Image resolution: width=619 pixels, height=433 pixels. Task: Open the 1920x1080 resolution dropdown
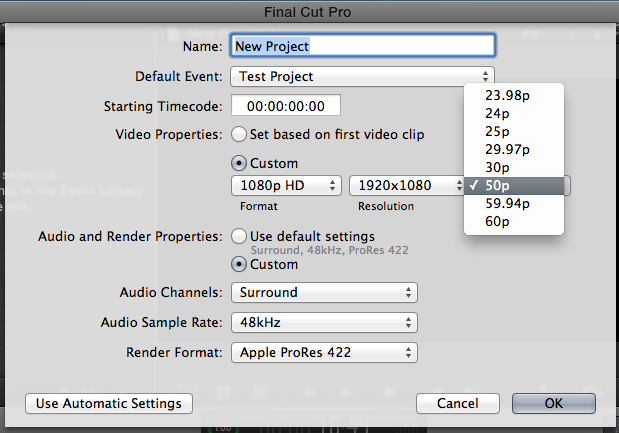coord(404,186)
